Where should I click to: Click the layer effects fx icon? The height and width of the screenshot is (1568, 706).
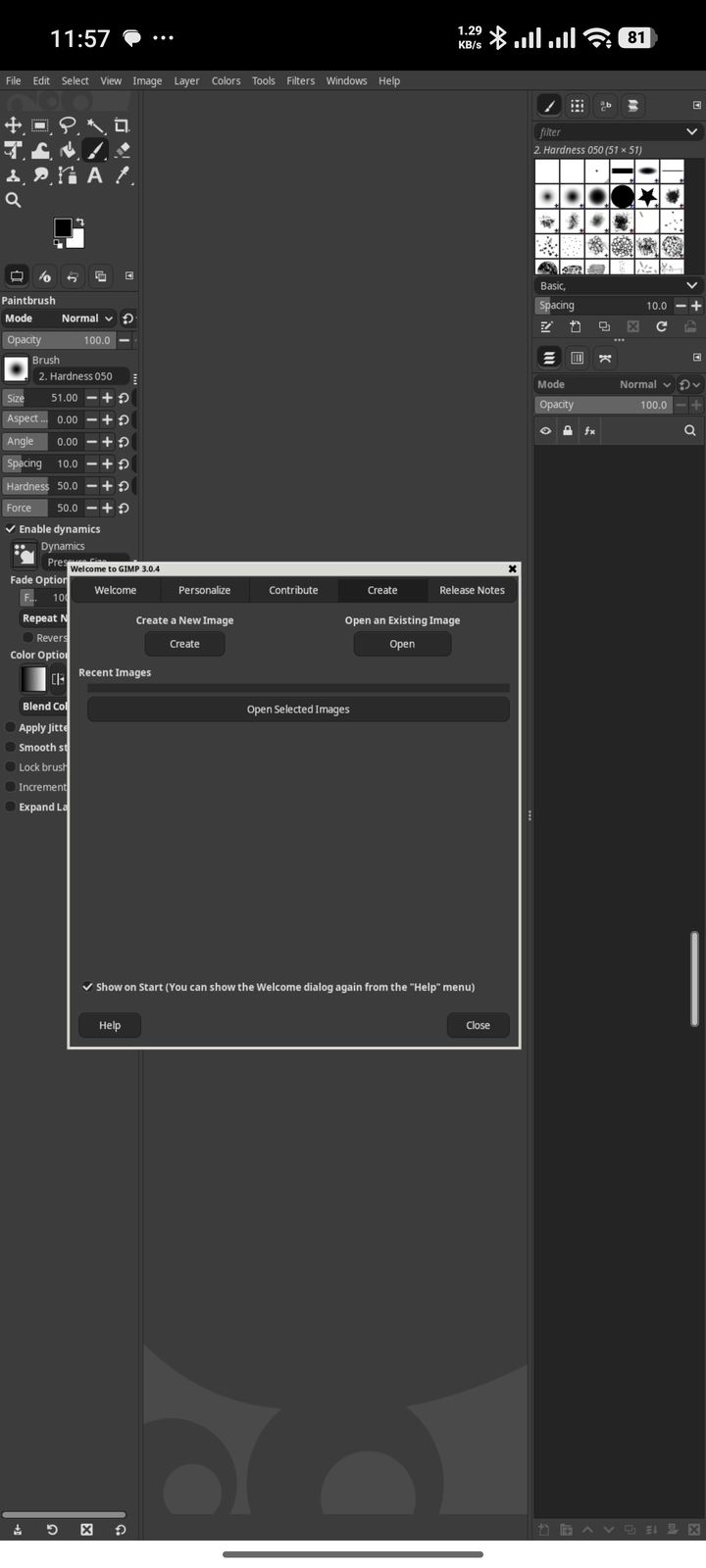point(589,430)
